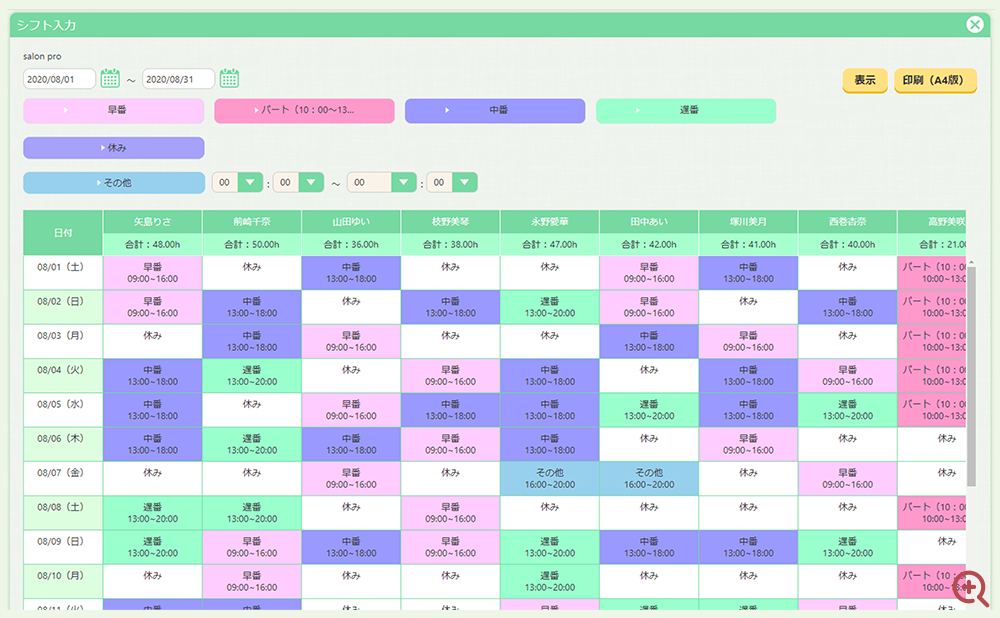Select the 休み shift type button
The image size is (1000, 618).
pos(114,147)
